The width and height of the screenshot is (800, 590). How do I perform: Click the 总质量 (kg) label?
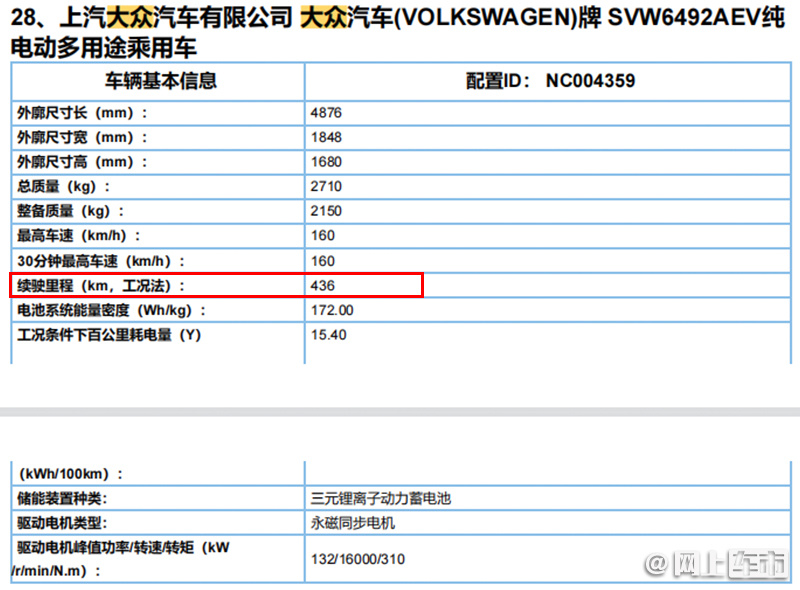[x=63, y=186]
